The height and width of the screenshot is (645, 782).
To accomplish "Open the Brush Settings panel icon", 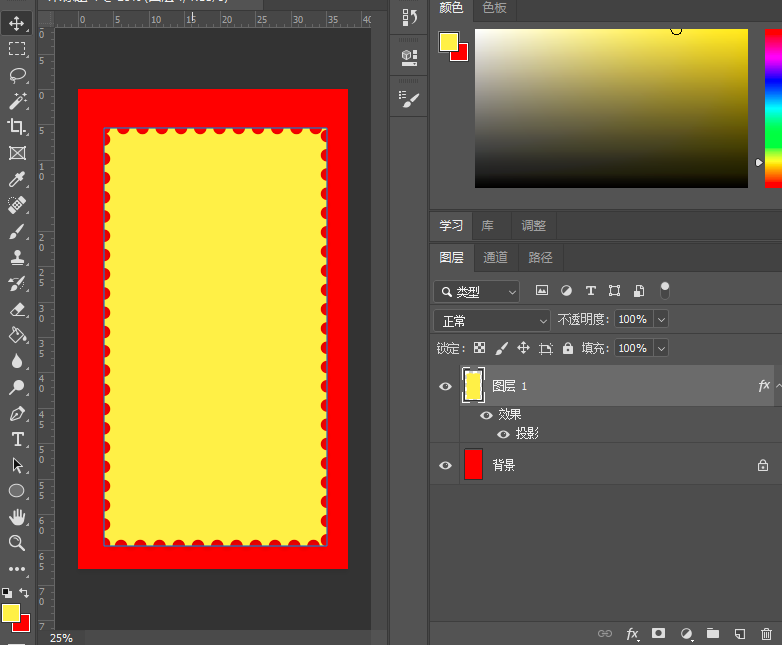I will pos(409,99).
